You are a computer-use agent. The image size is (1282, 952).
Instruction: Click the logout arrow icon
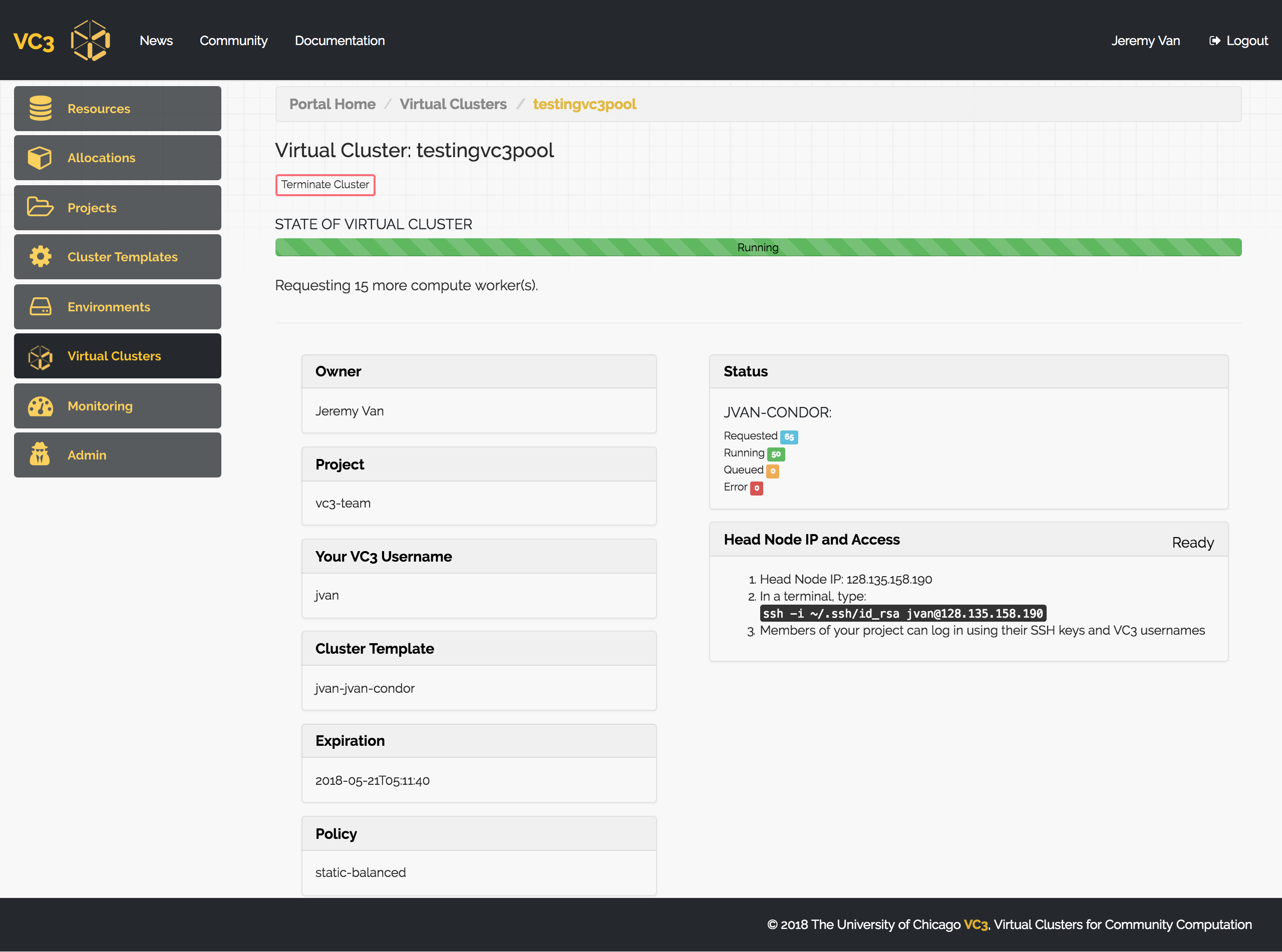[1214, 41]
